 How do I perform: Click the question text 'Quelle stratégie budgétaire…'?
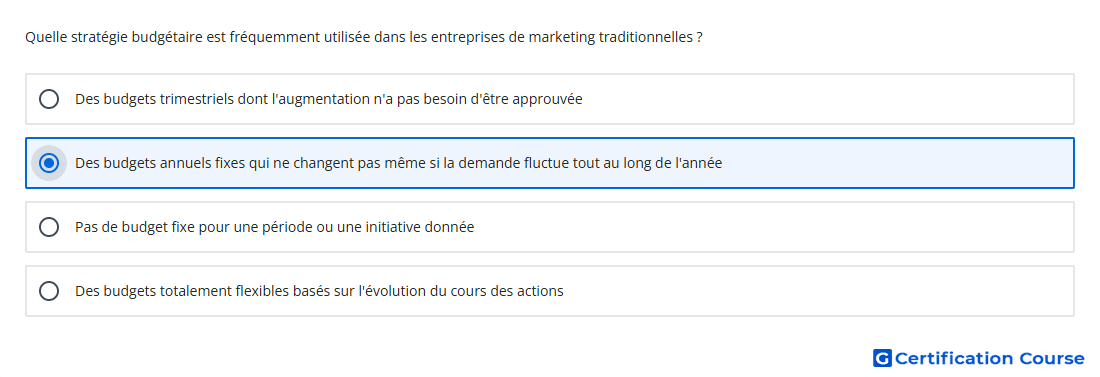click(x=363, y=37)
